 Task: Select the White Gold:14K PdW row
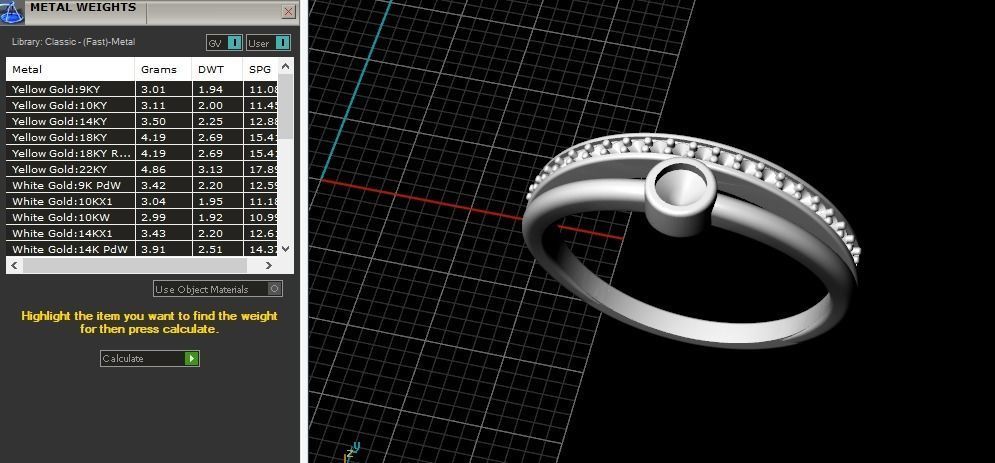tap(142, 249)
